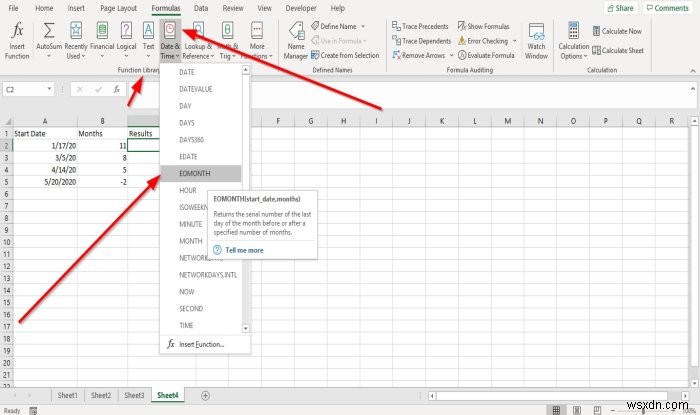700x415 pixels.
Task: Click Create from Selection
Action: click(x=345, y=55)
